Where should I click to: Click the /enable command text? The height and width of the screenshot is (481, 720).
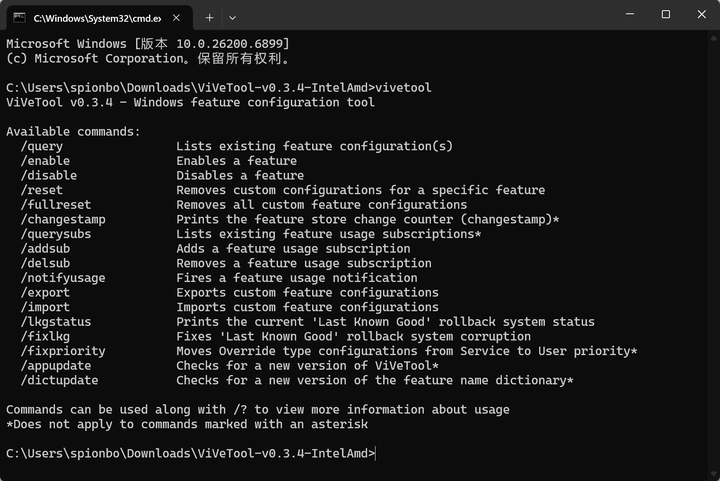coord(45,161)
